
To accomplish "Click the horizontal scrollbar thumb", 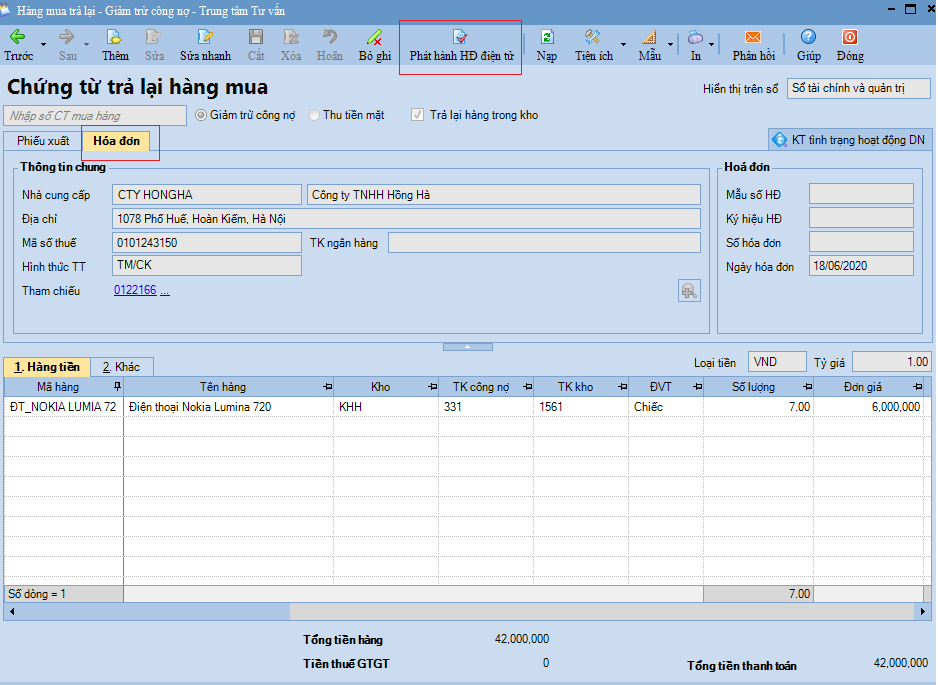I will 602,611.
